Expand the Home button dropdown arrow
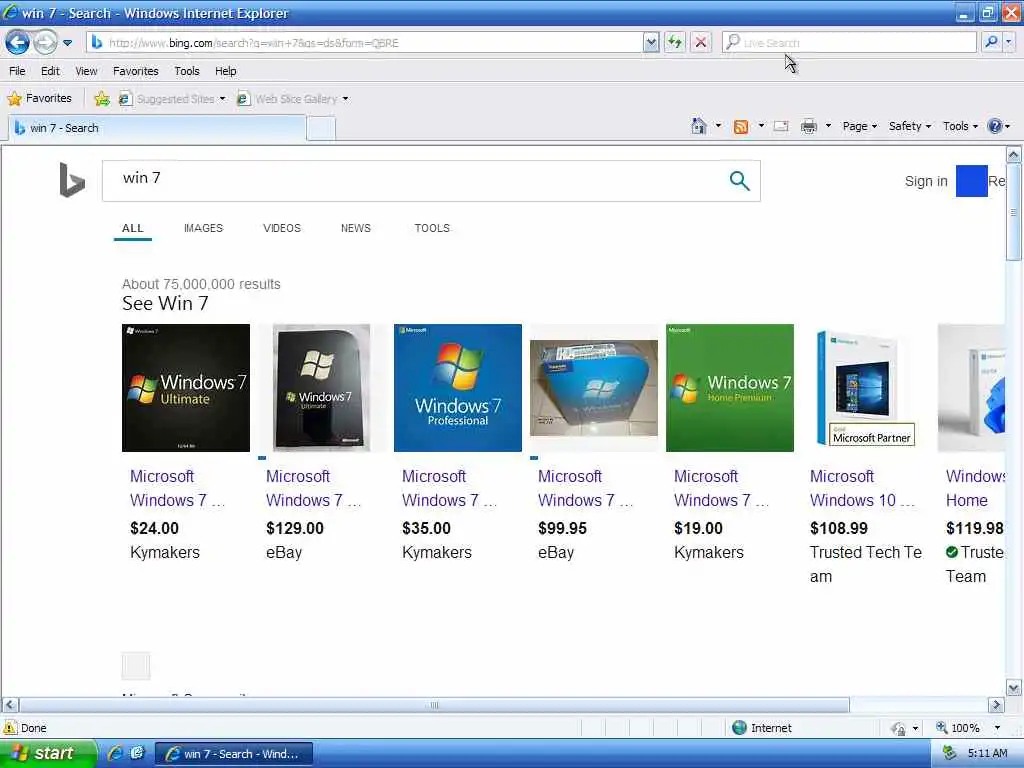This screenshot has height=768, width=1024. pyautogui.click(x=718, y=125)
